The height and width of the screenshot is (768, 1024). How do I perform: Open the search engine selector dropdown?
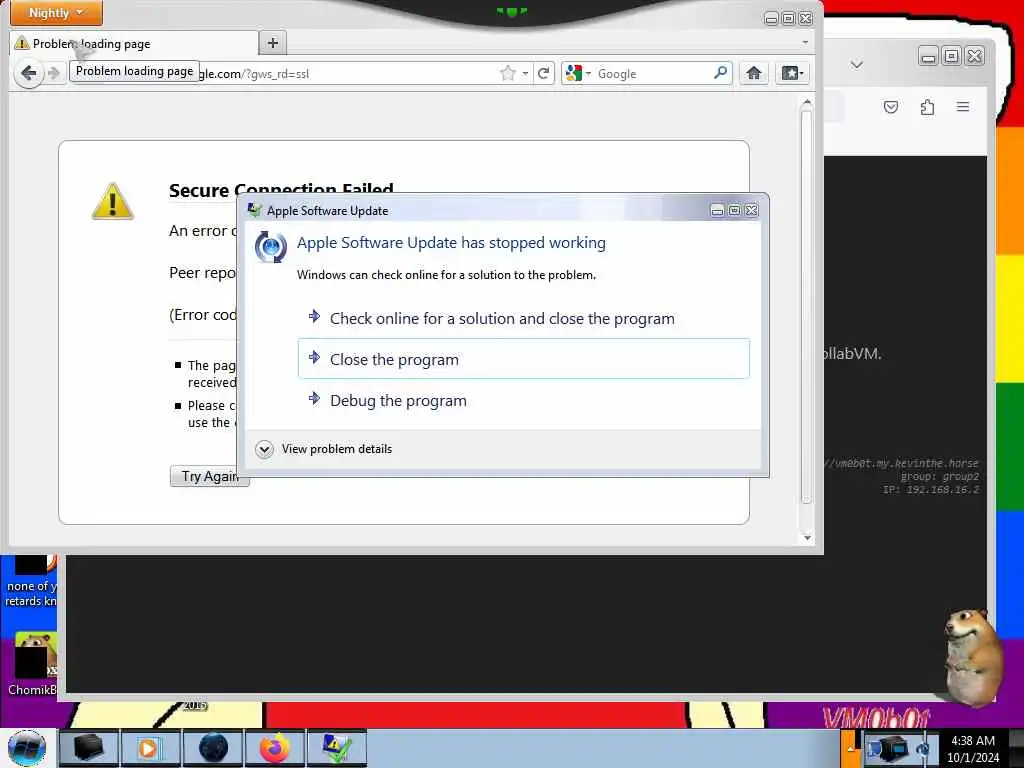579,73
